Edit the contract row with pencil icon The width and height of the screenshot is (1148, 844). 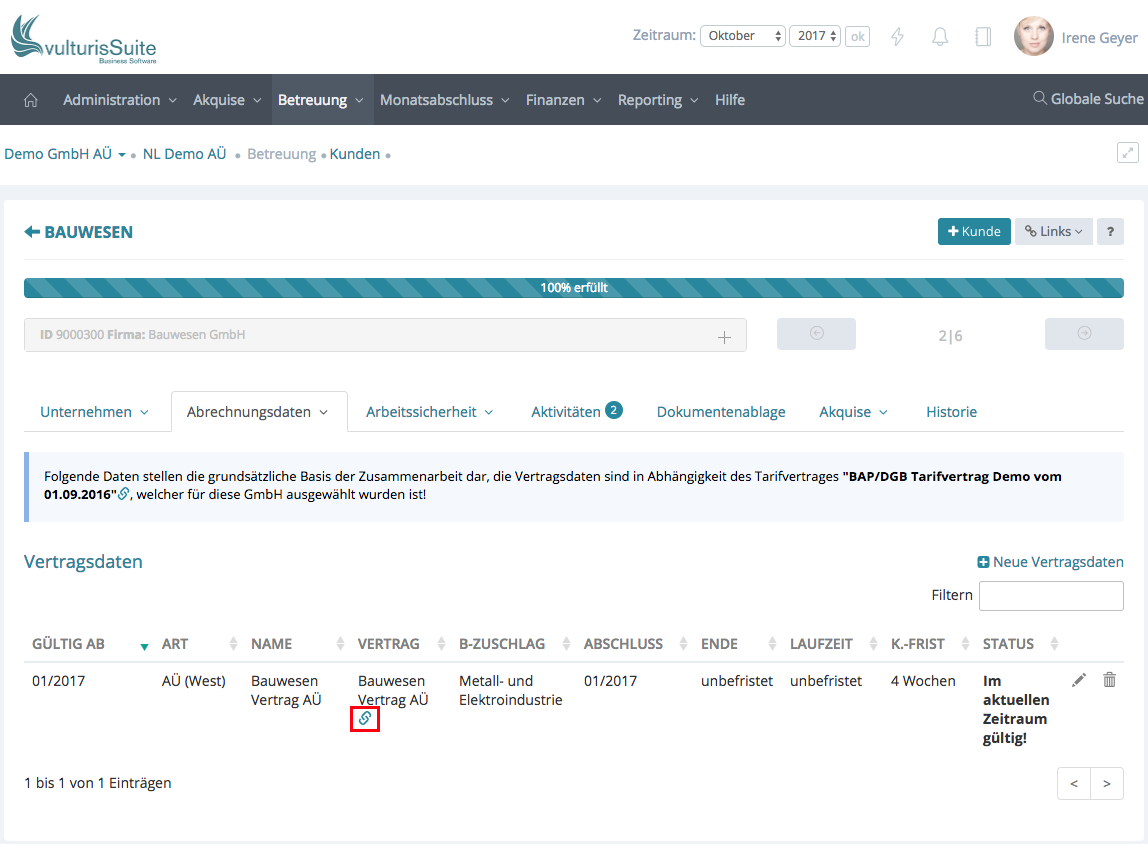pos(1078,680)
